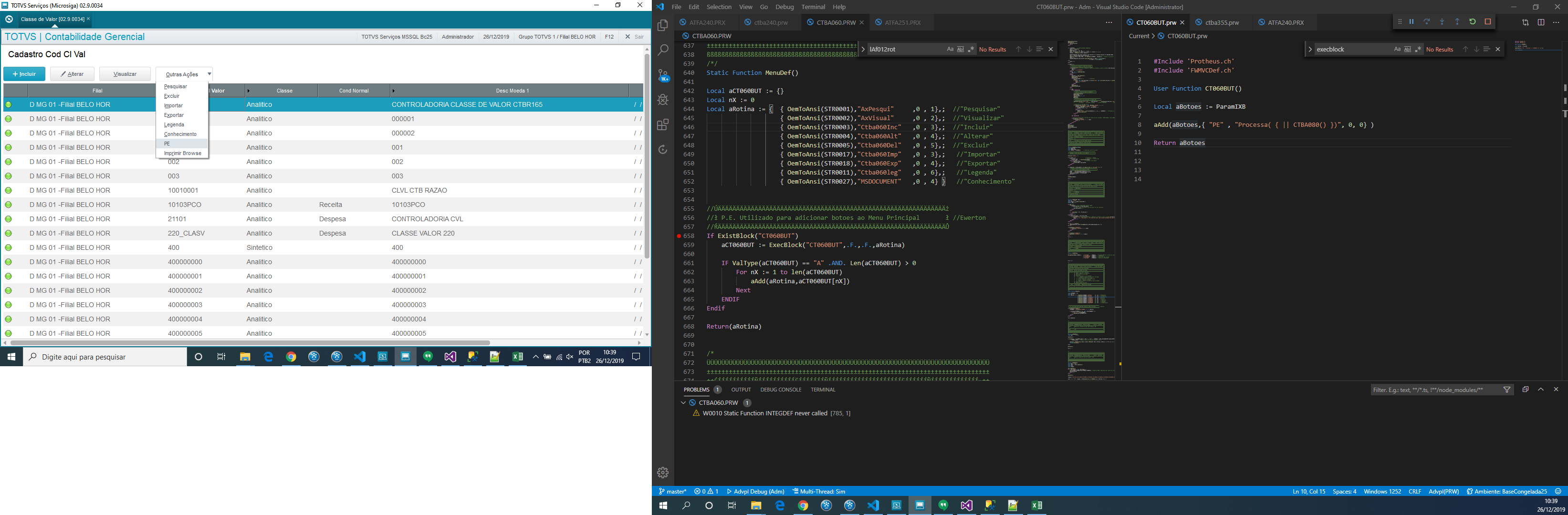Click split editor icon at top right

click(1541, 22)
